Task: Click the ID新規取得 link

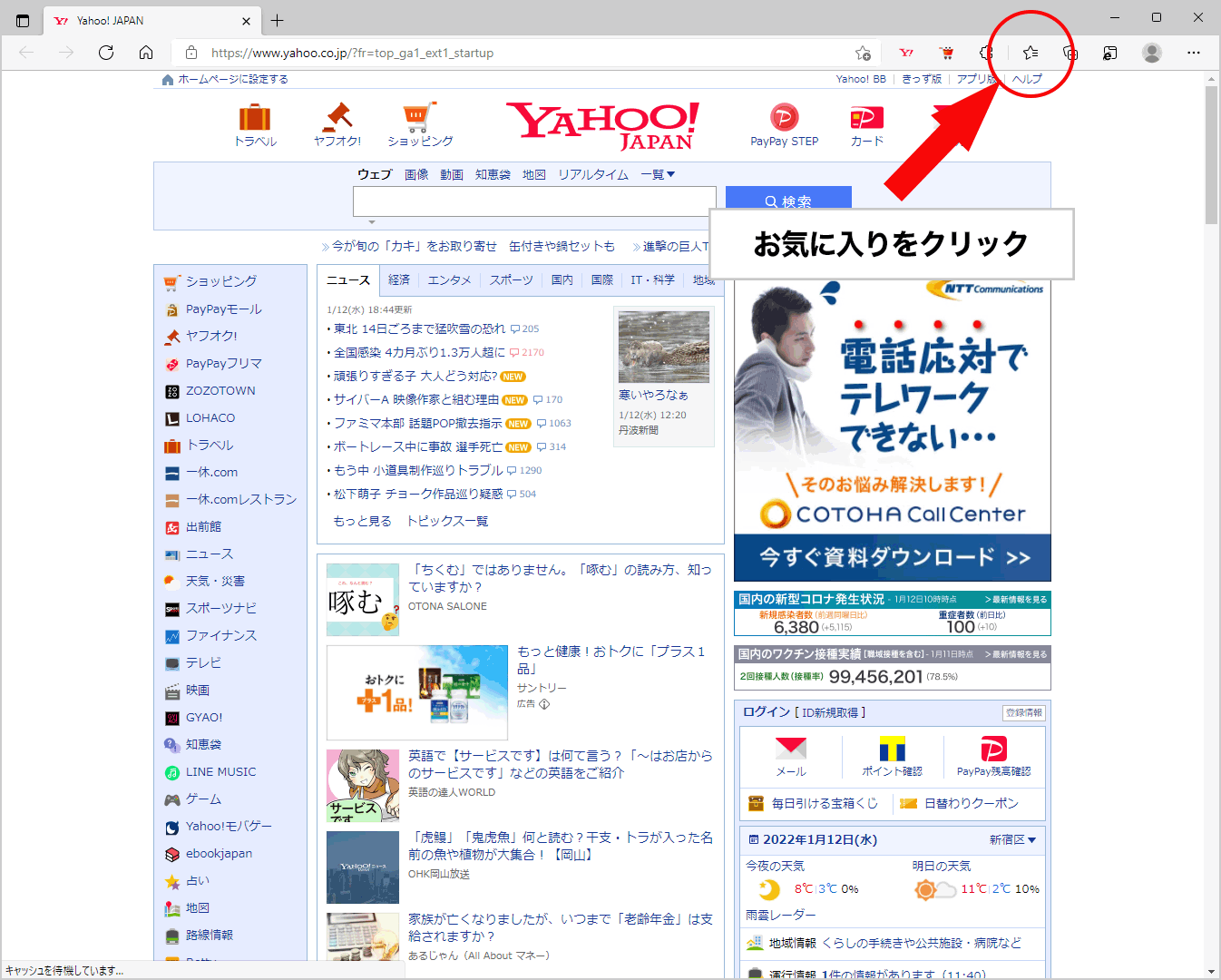Action: coord(831,712)
